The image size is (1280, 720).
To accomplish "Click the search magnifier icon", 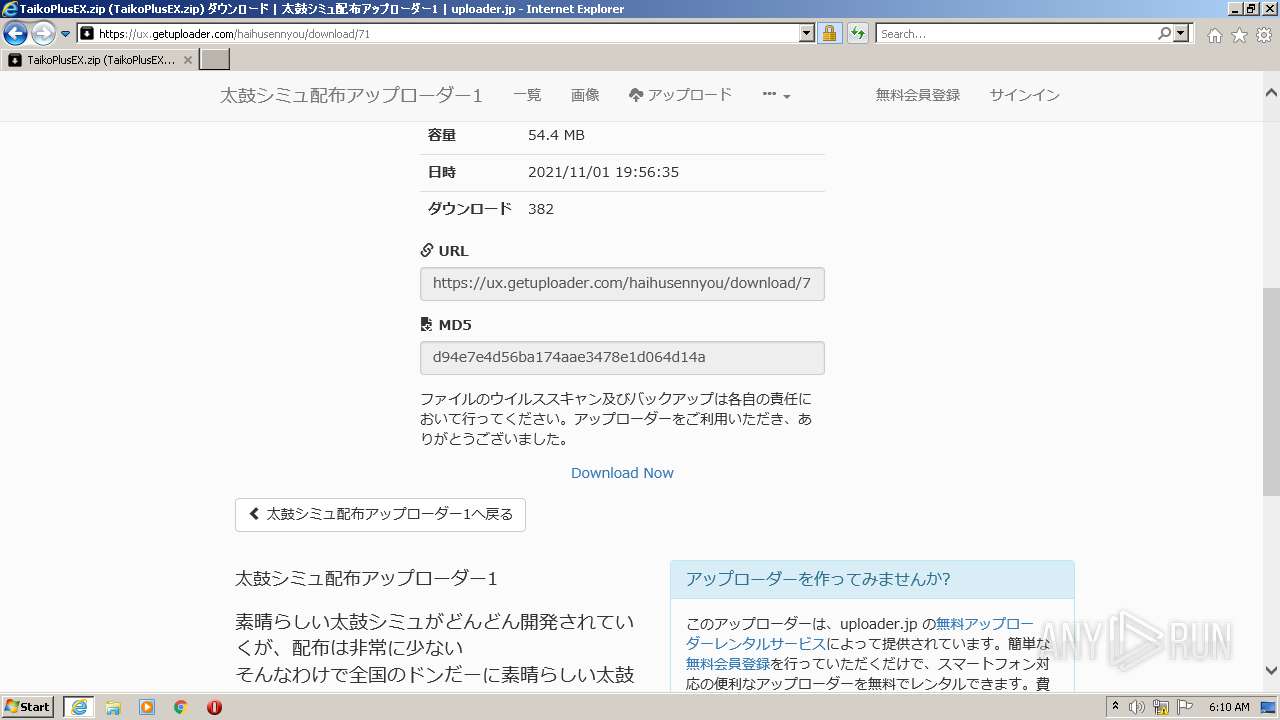I will [1164, 34].
